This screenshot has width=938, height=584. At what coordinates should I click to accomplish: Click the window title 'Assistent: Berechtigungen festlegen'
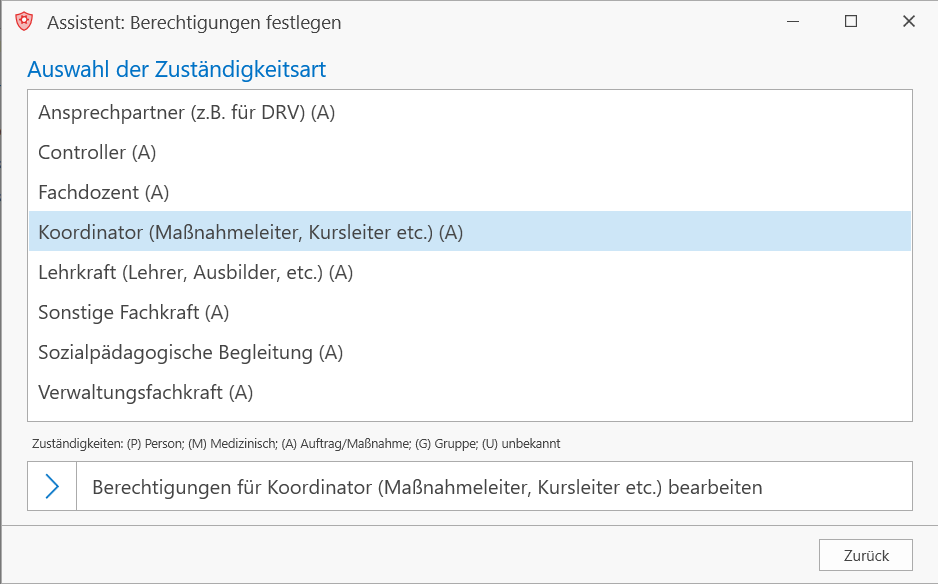194,22
